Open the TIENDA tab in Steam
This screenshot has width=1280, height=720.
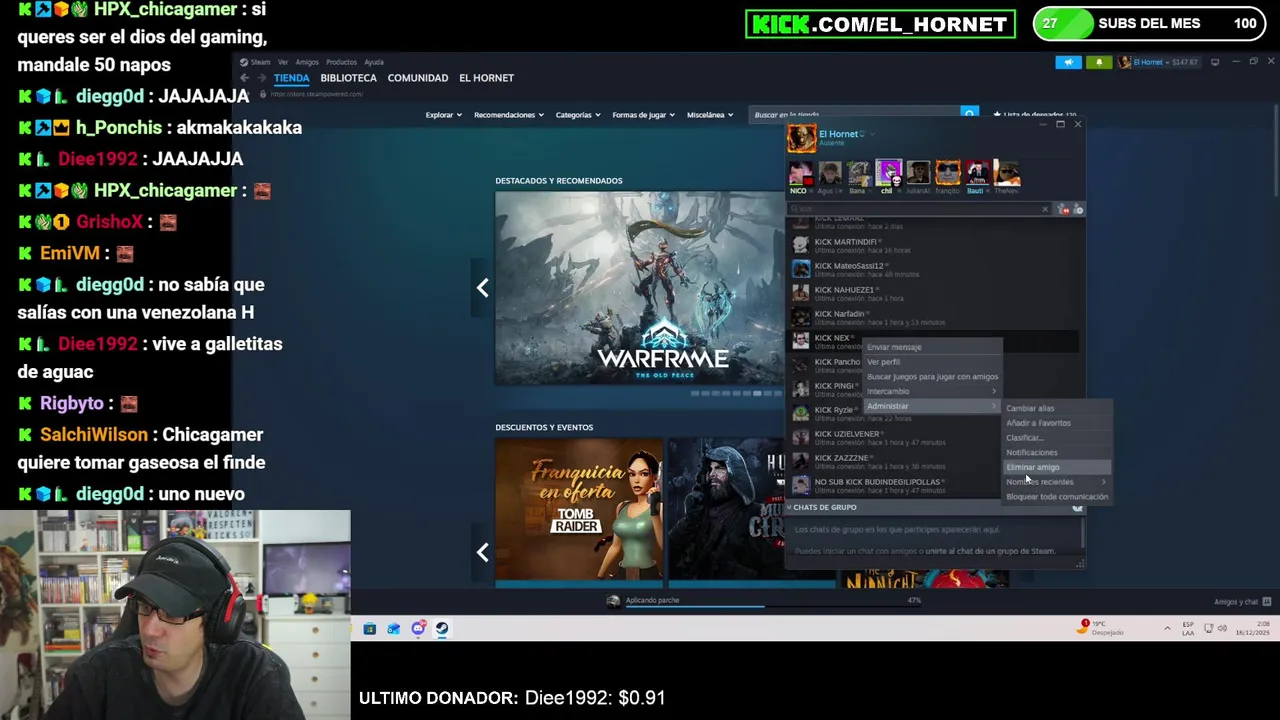point(292,78)
